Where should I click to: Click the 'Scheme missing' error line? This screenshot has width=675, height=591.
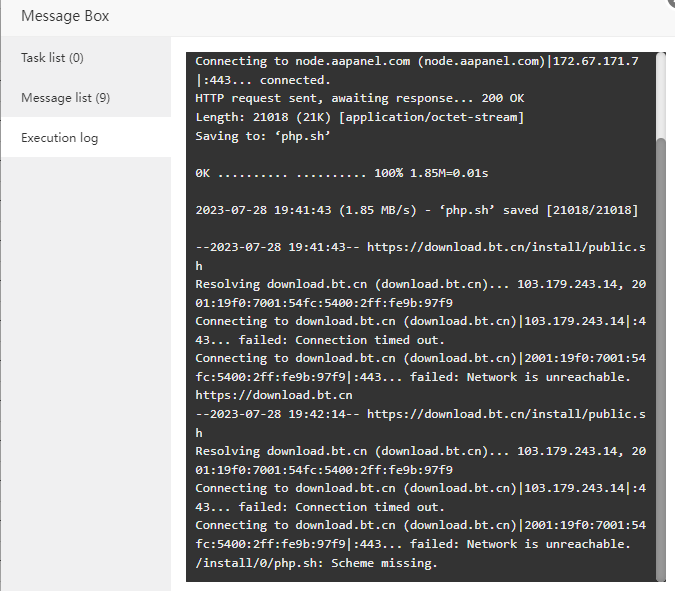tap(316, 563)
